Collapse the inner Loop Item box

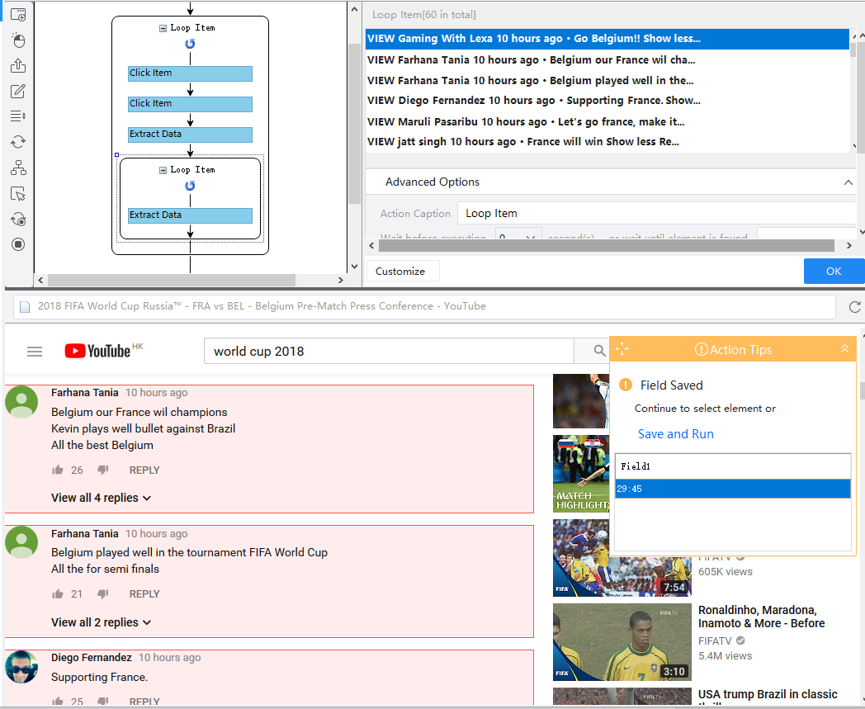163,170
